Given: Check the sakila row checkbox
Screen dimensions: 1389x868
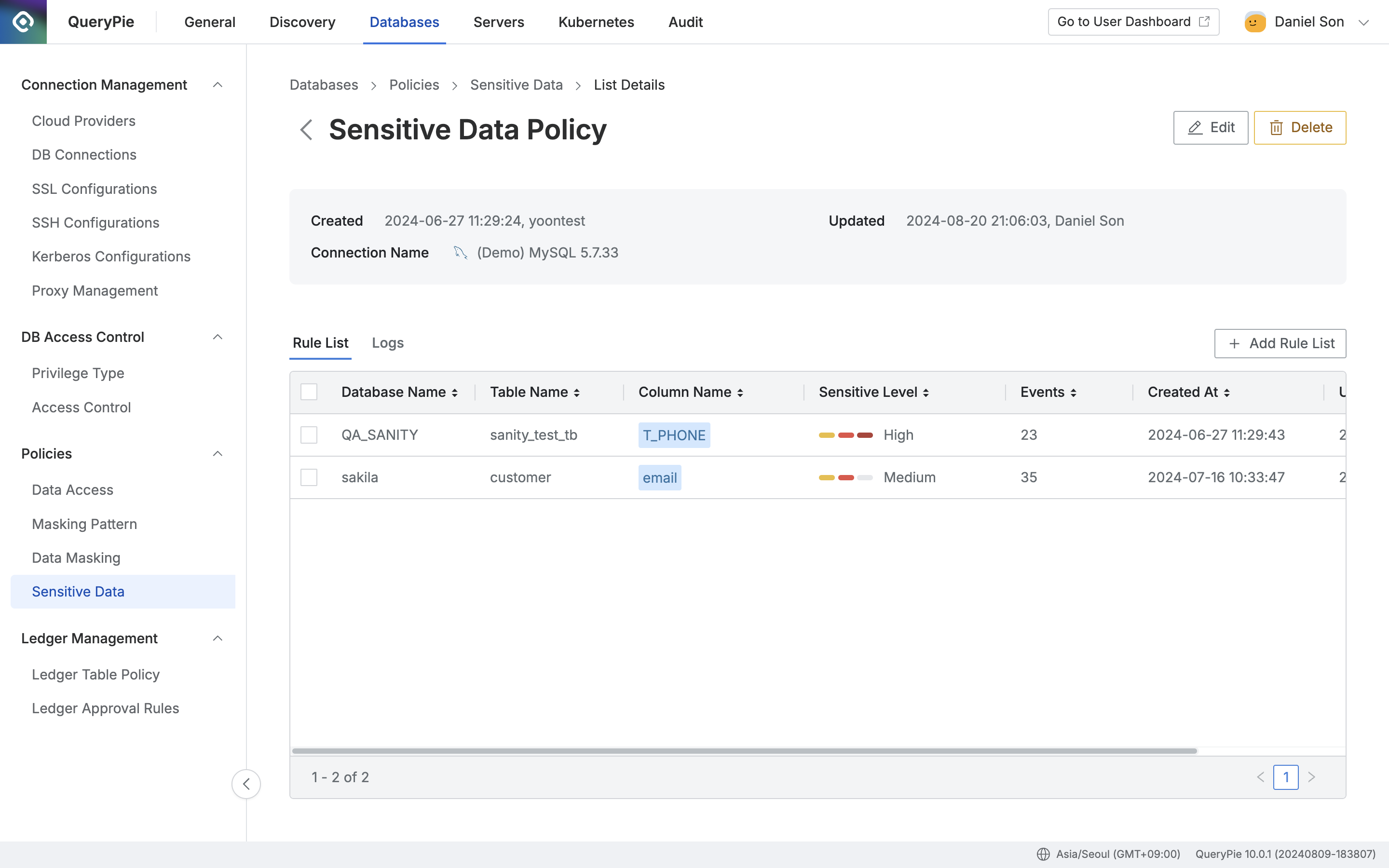Looking at the screenshot, I should (x=309, y=477).
